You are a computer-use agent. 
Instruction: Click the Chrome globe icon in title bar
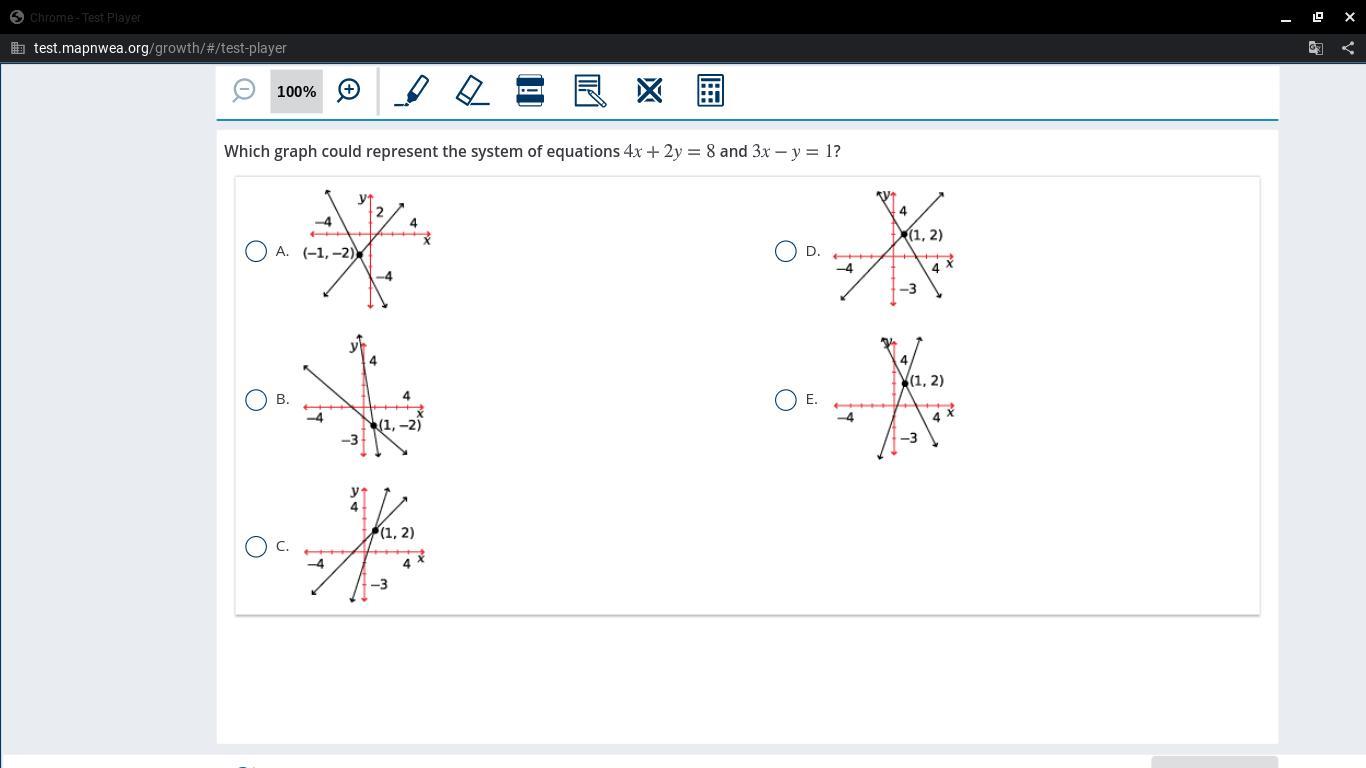point(17,17)
